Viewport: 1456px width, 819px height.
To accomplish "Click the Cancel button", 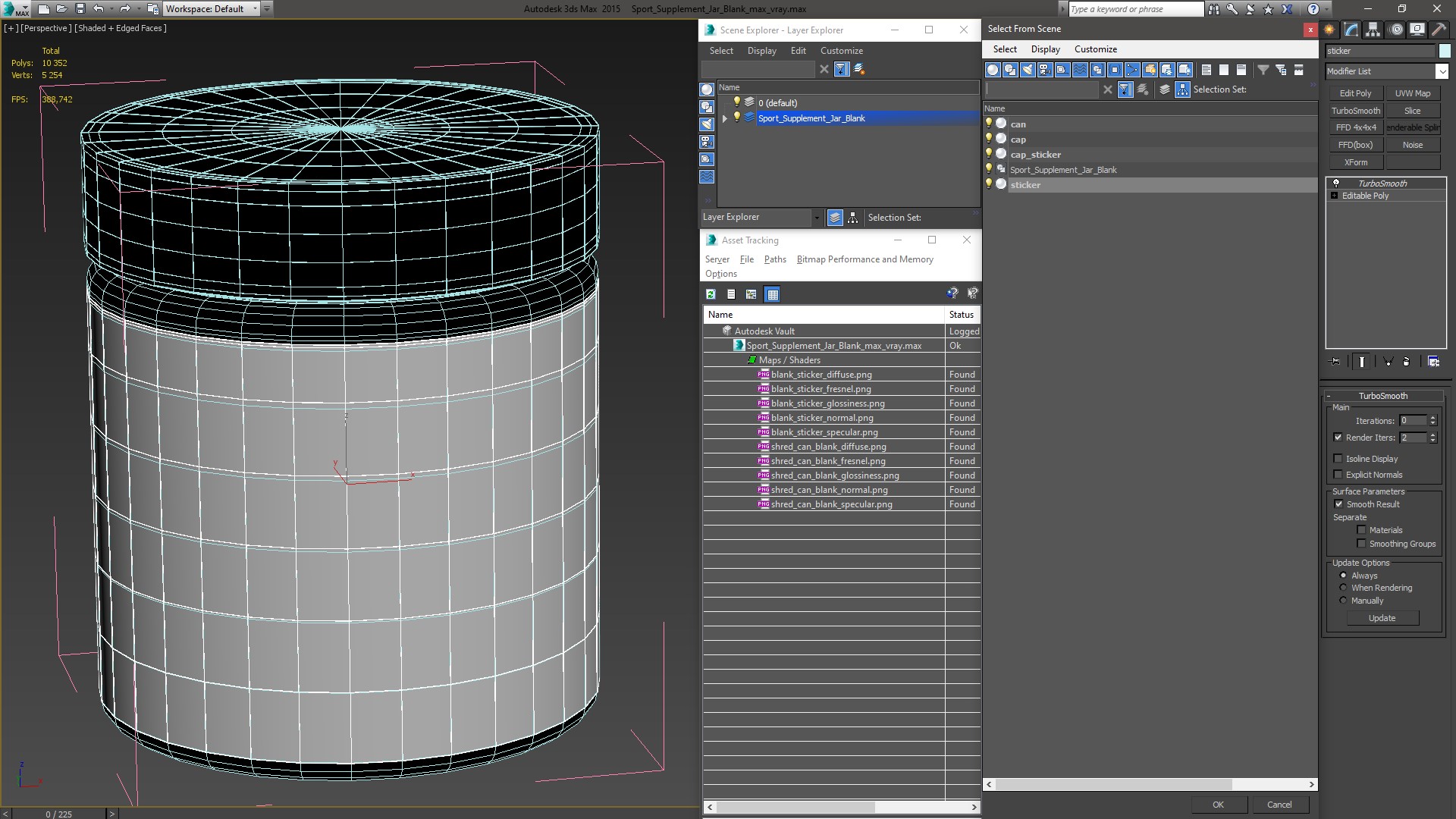I will [1279, 805].
